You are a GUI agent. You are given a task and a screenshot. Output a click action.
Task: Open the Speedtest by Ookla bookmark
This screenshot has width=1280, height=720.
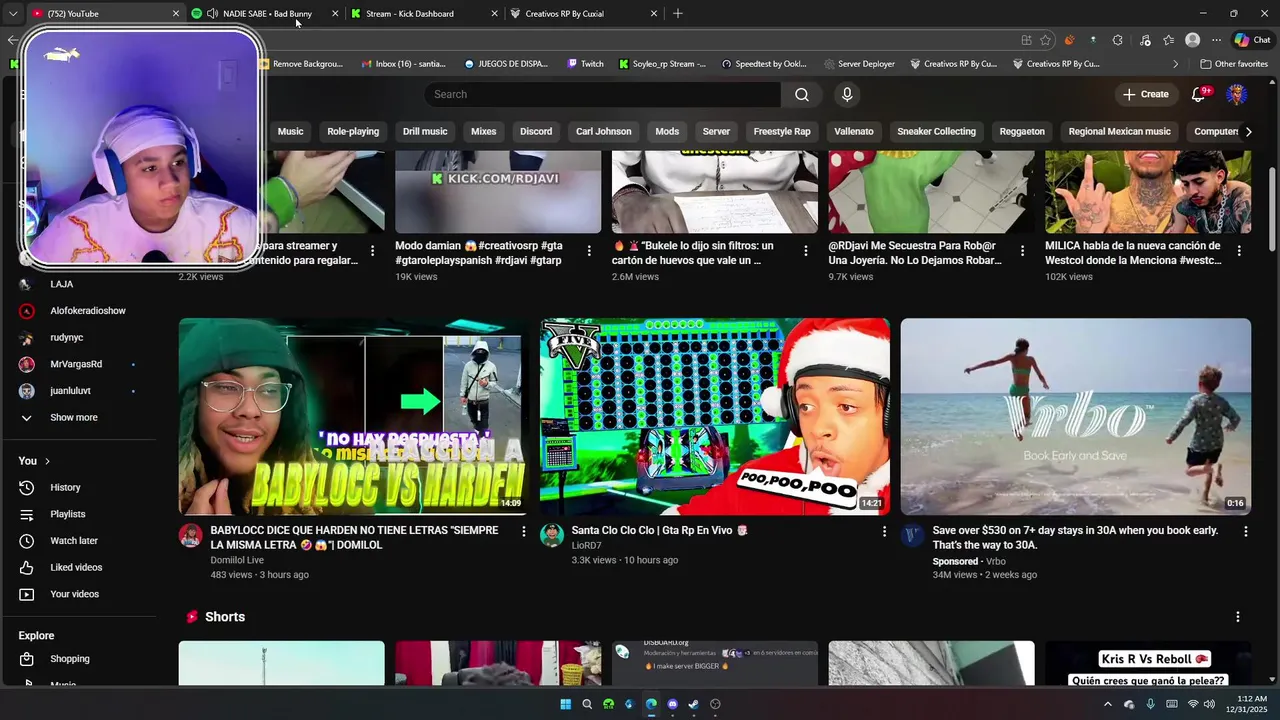coord(764,64)
